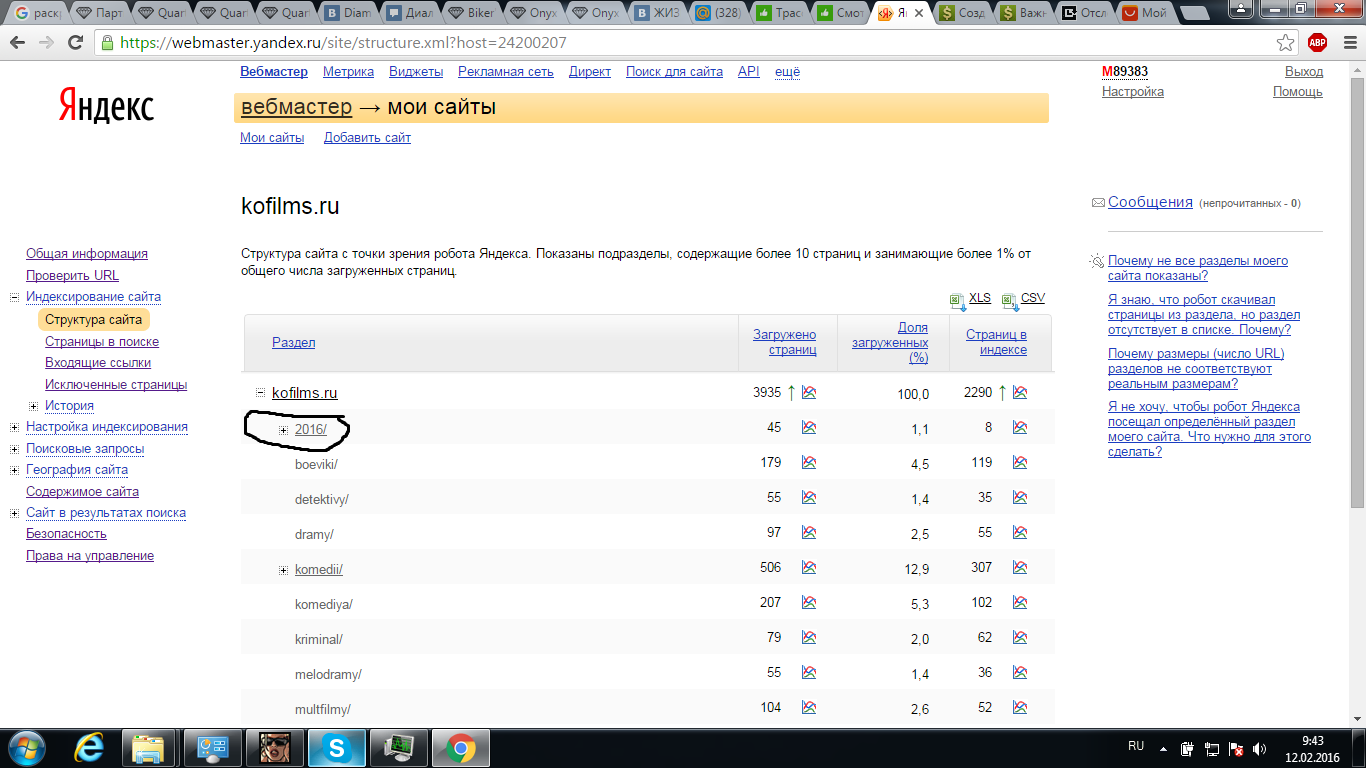Open the chart icon for komedii/ indexed pages
Viewport: 1366px width, 768px height.
point(1020,568)
